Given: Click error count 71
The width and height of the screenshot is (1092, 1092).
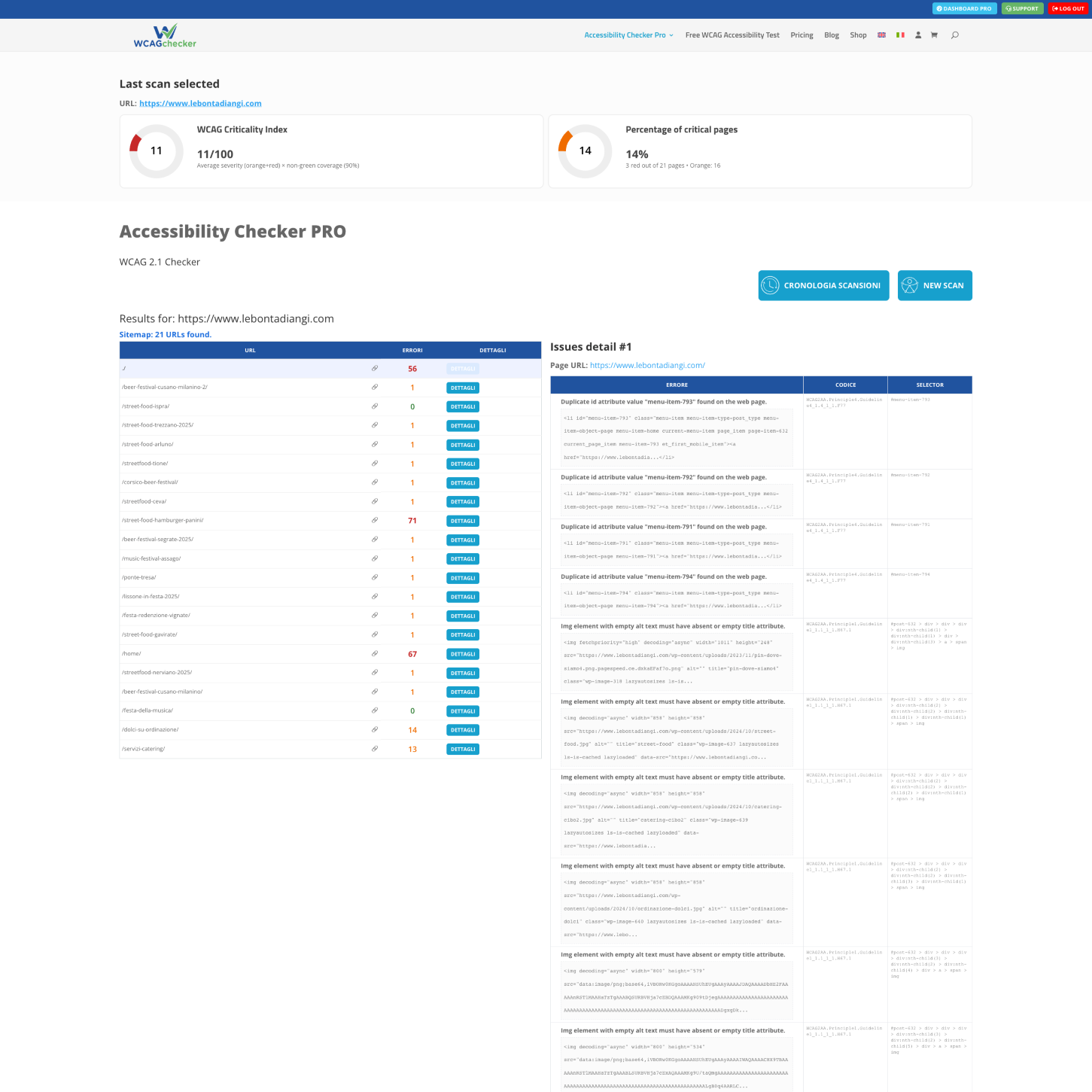Looking at the screenshot, I should (x=412, y=521).
